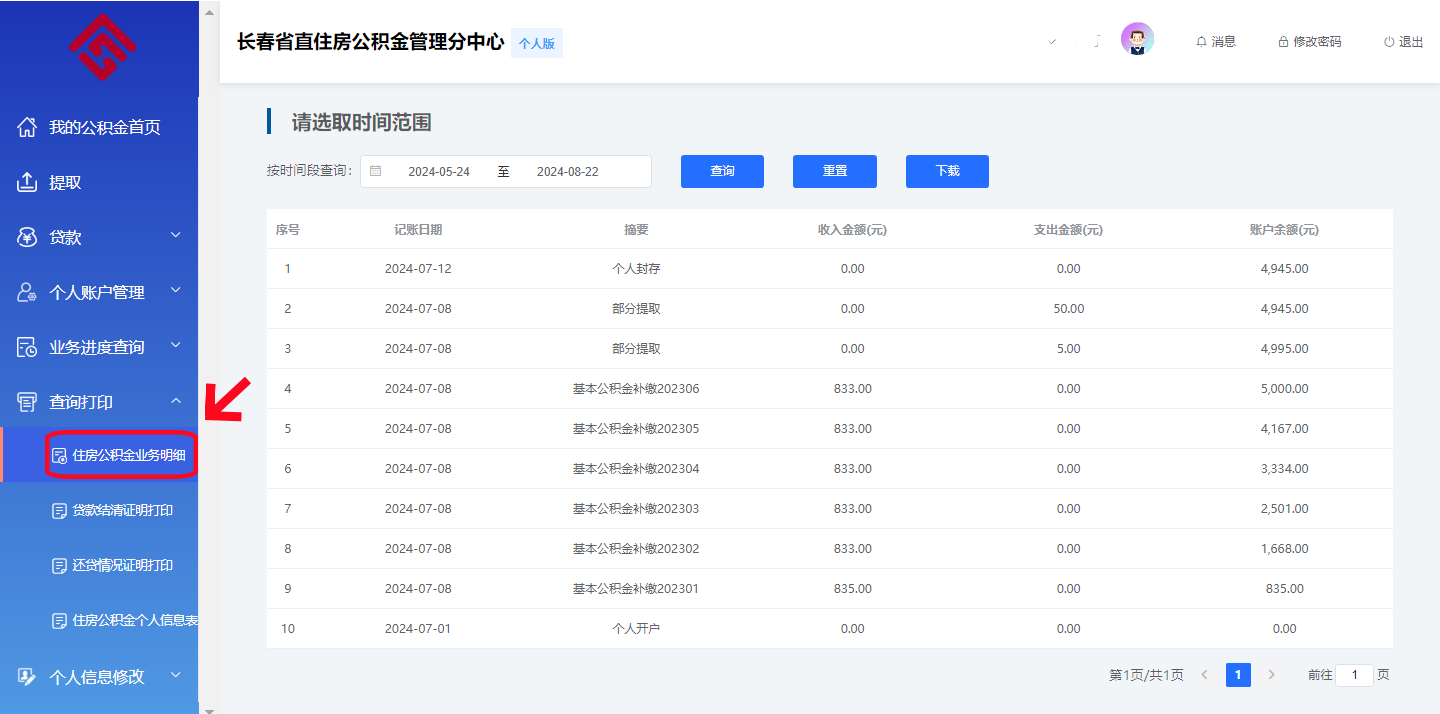Expand the 个人账户管理 chevron
Viewport: 1440px width, 714px height.
(x=176, y=290)
